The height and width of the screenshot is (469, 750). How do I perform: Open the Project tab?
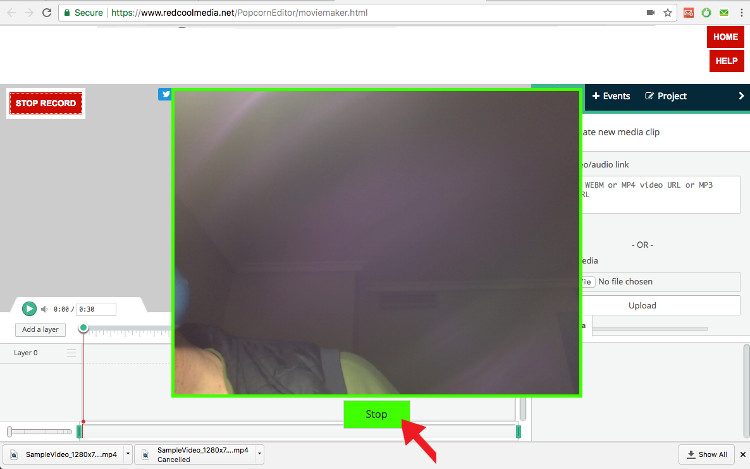coord(666,96)
